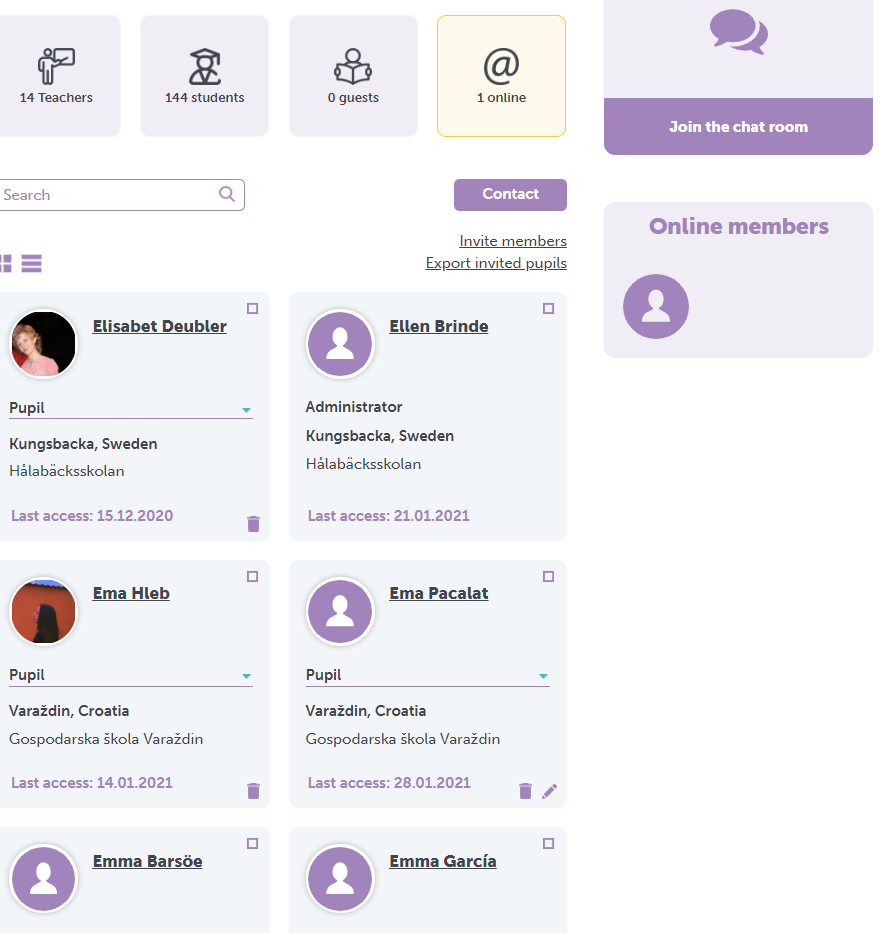
Task: Click Ema Hleb's profile photo
Action: [x=43, y=612]
